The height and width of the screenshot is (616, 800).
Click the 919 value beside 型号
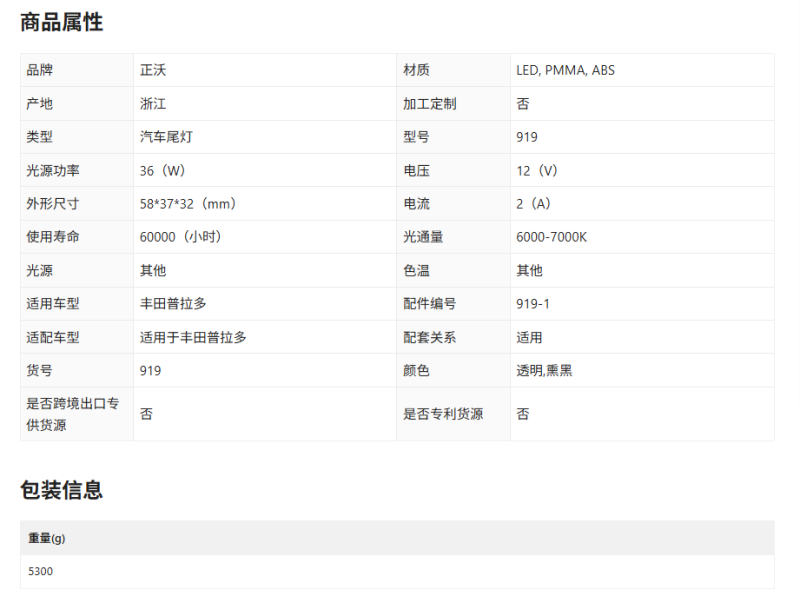point(527,137)
